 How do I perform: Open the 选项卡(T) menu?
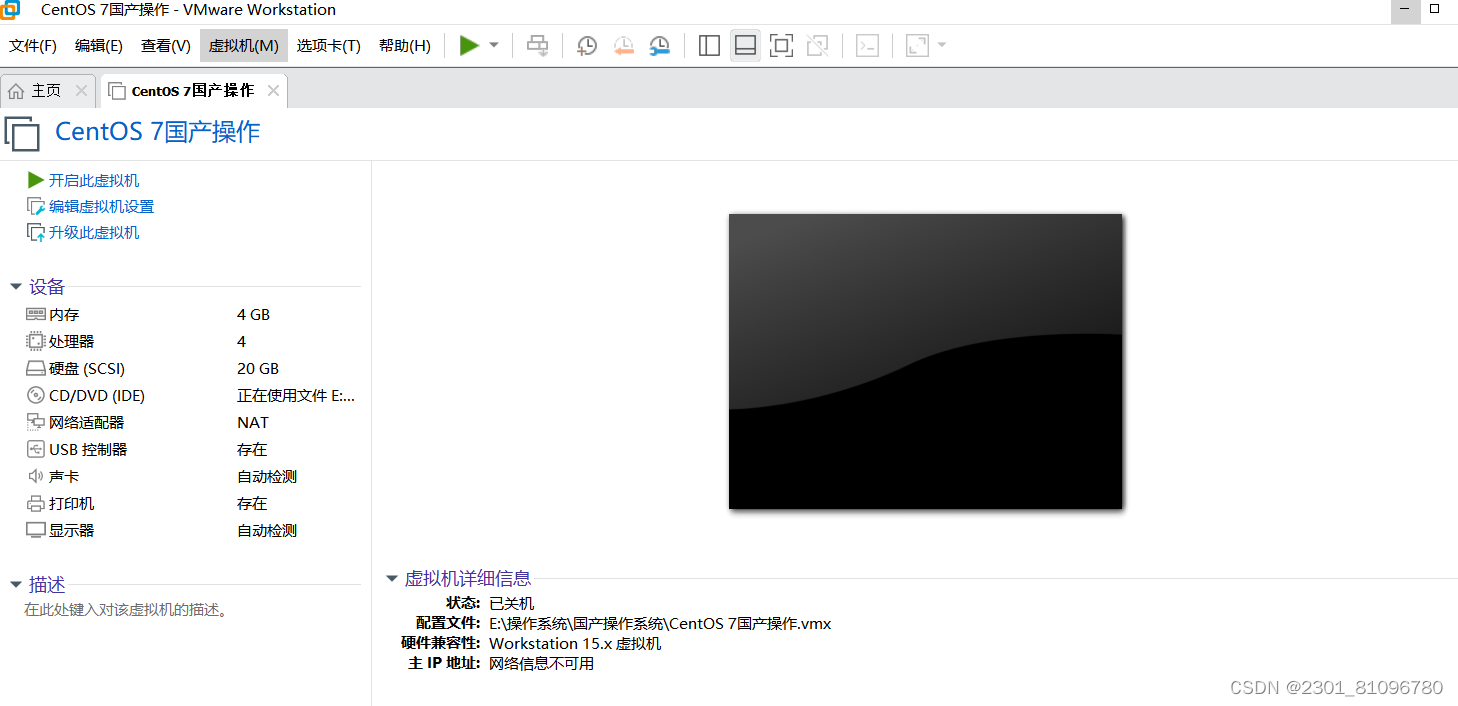pos(329,46)
